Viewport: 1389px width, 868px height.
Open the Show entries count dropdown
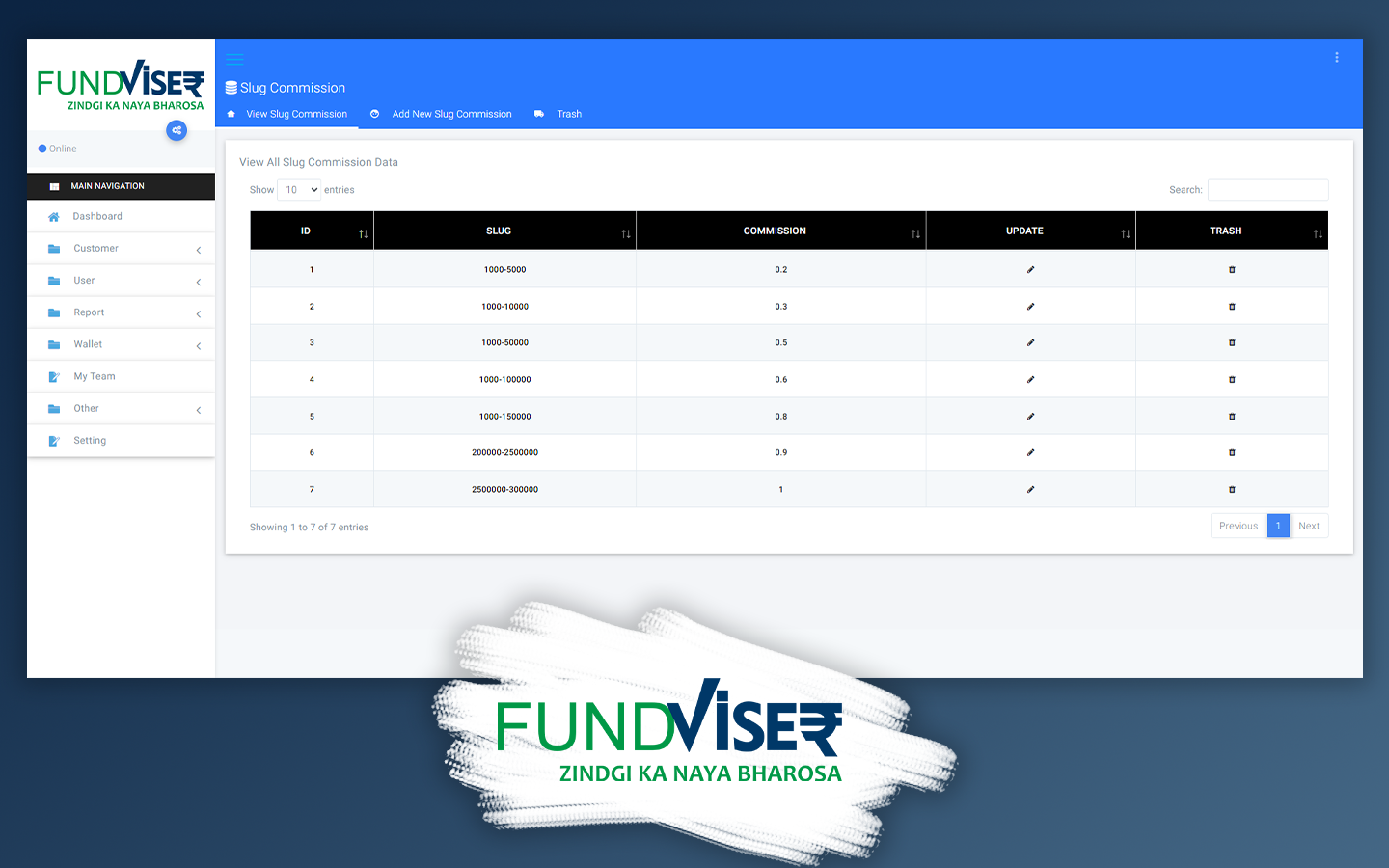click(x=299, y=190)
